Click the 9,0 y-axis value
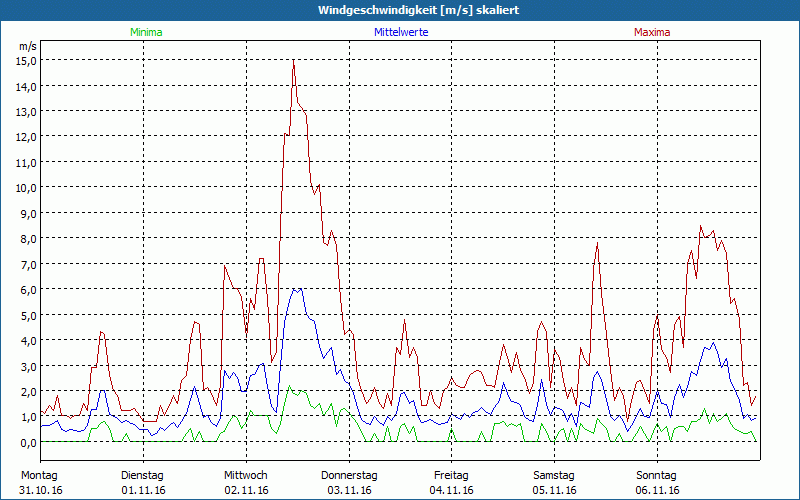 click(28, 213)
